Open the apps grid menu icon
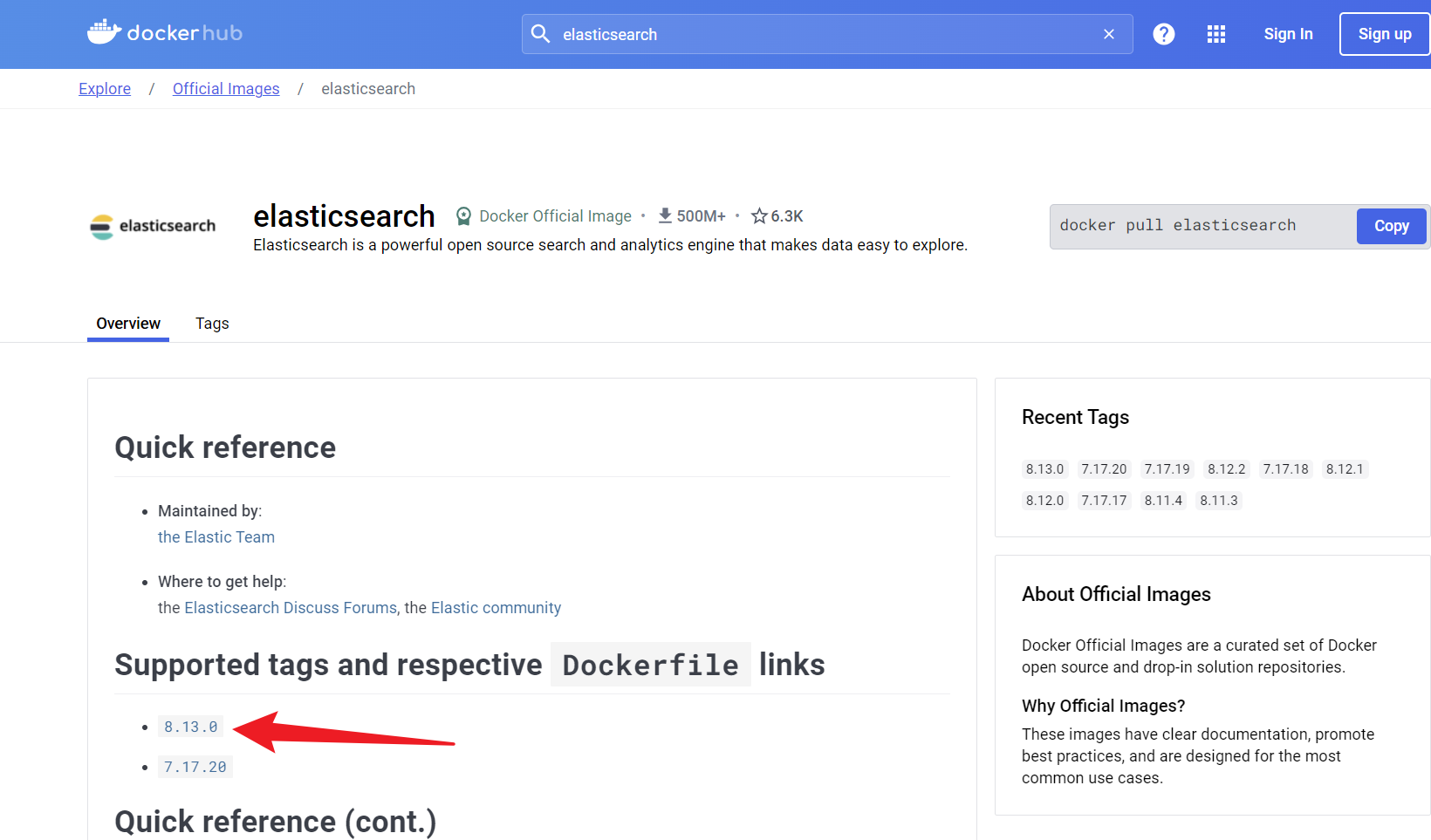The width and height of the screenshot is (1431, 840). [1216, 34]
